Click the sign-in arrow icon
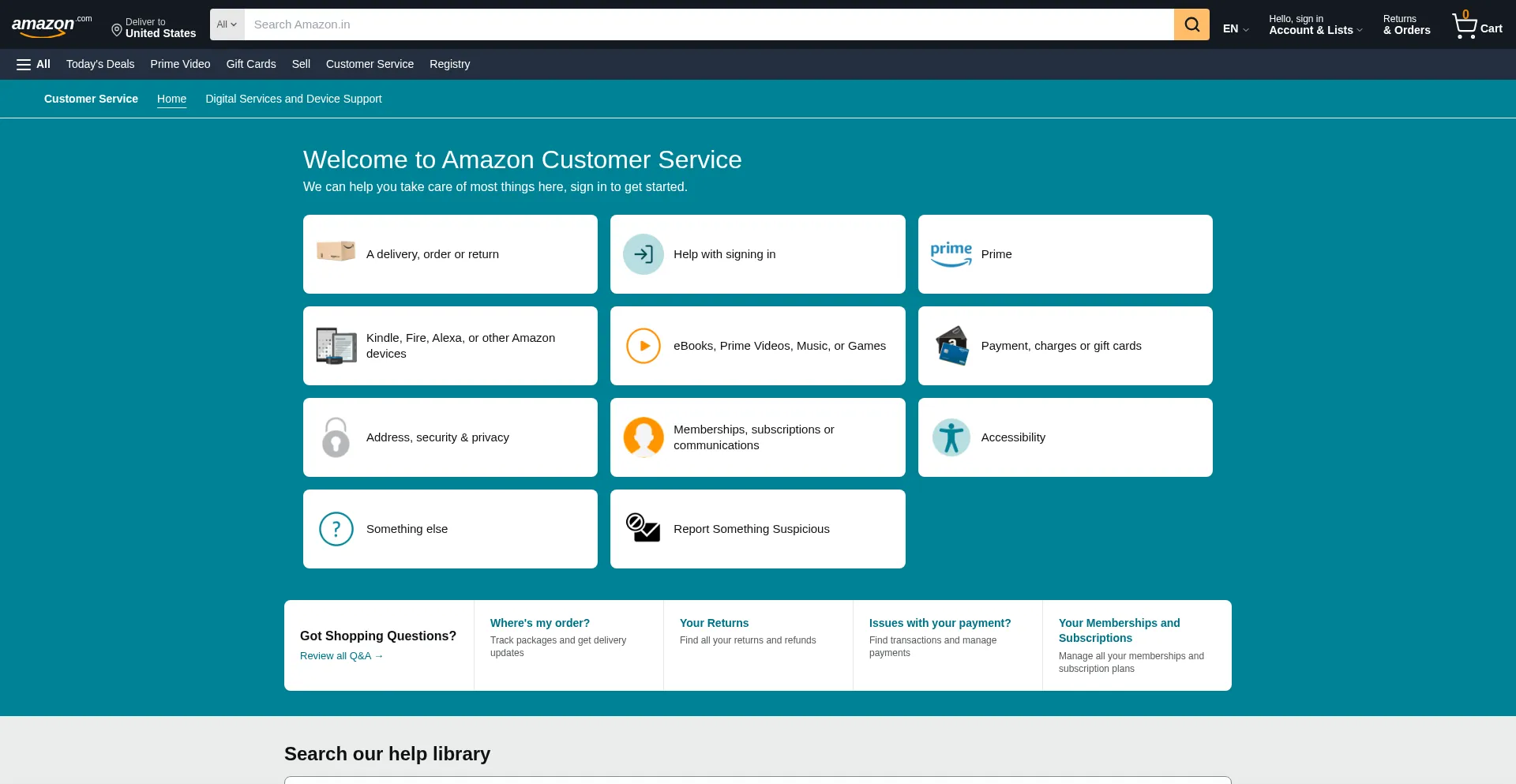Viewport: 1516px width, 784px height. point(644,254)
